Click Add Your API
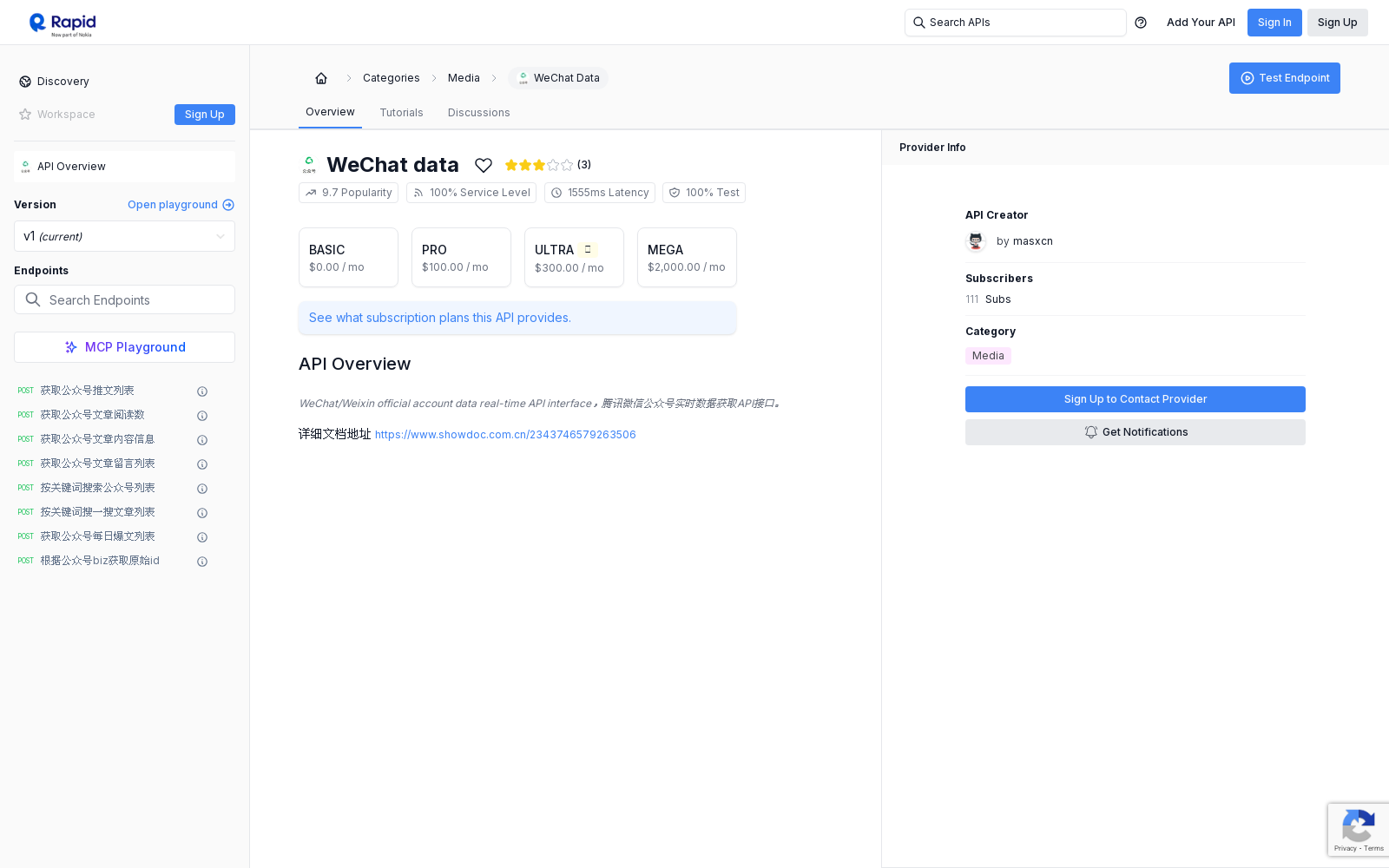The height and width of the screenshot is (868, 1389). pyautogui.click(x=1201, y=23)
